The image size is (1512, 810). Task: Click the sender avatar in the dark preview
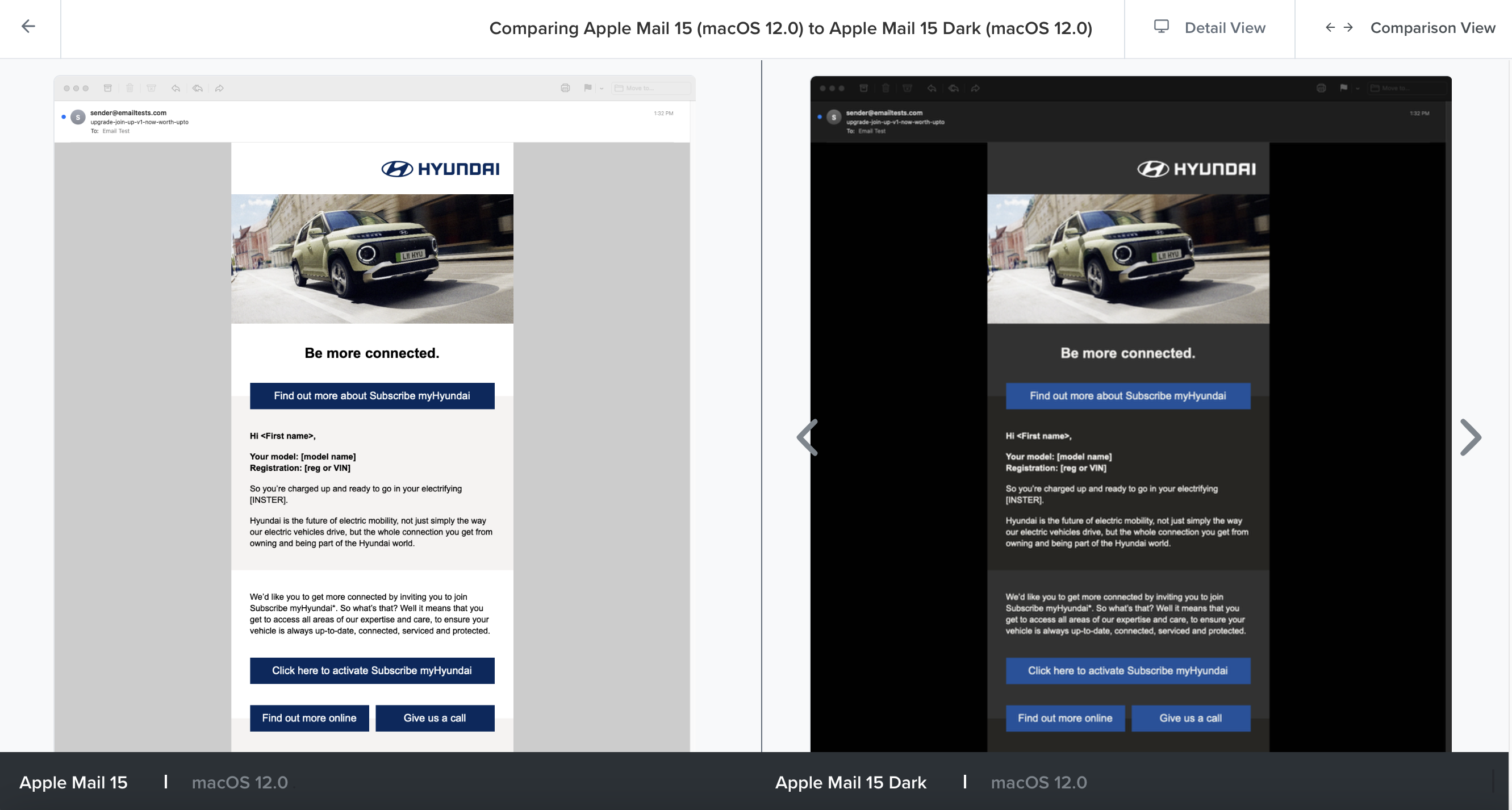834,117
